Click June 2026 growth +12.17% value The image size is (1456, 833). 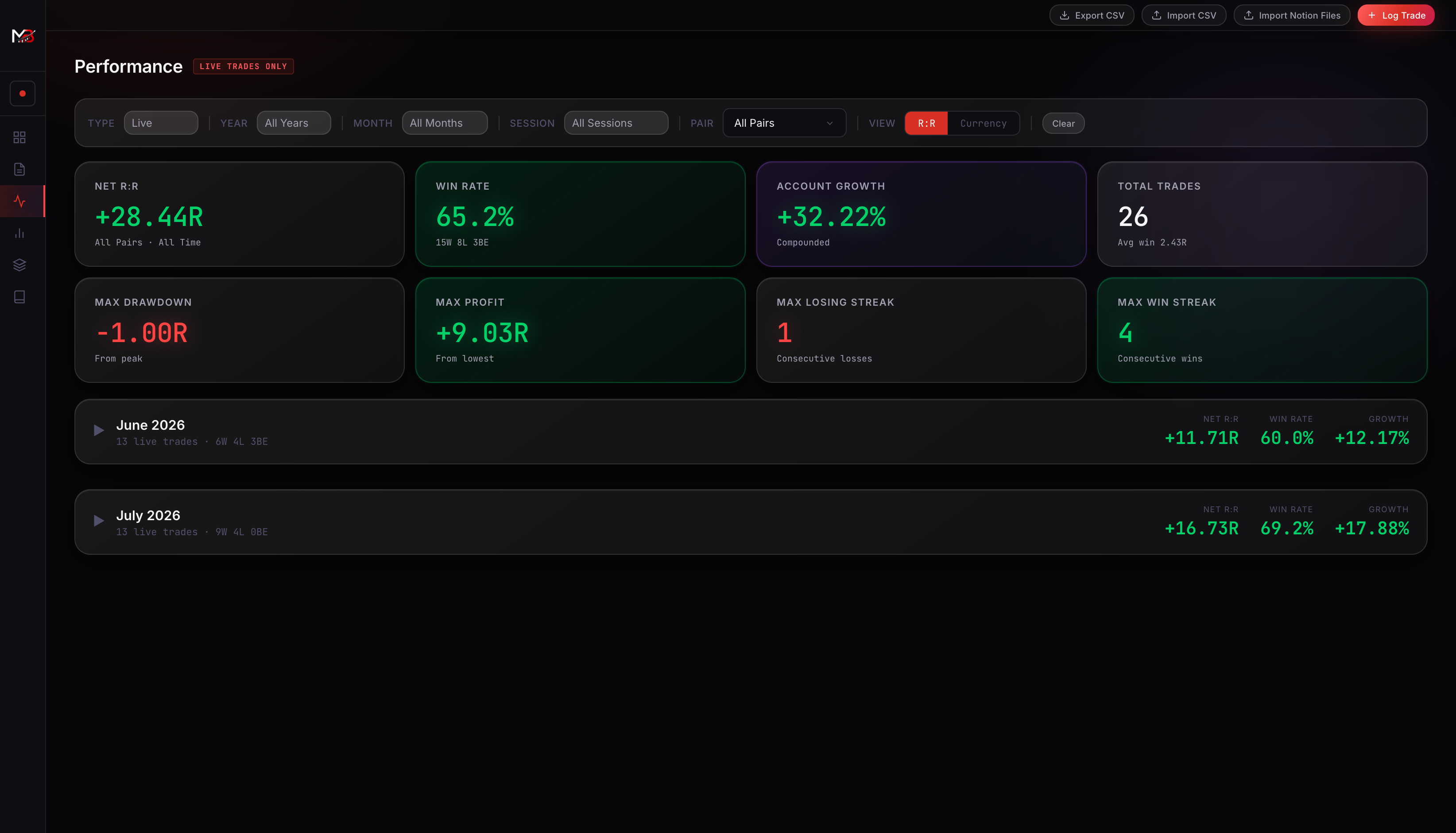[x=1371, y=438]
